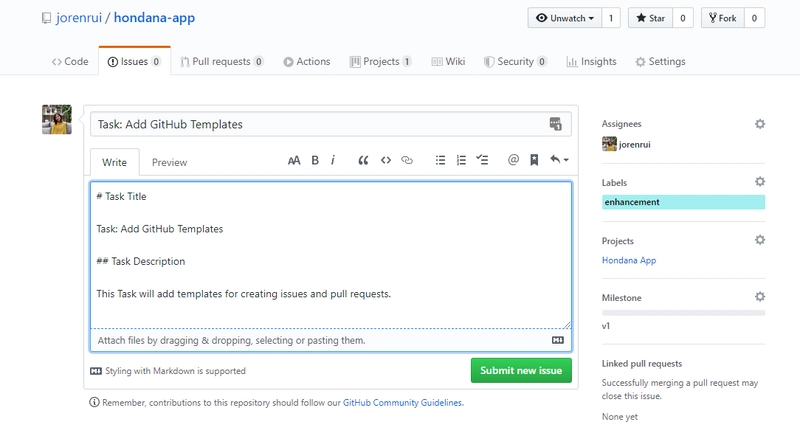Insert a numbered list
This screenshot has height=433, width=800.
[x=461, y=160]
